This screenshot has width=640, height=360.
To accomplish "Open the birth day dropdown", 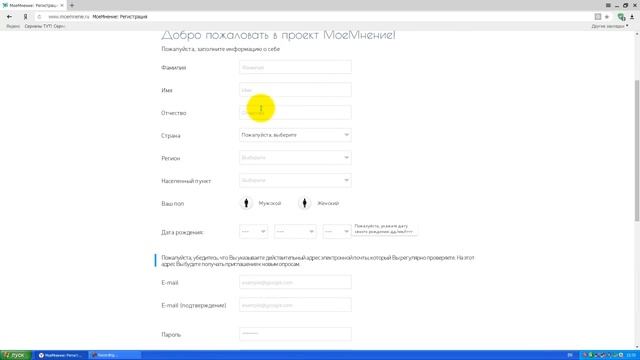I will pyautogui.click(x=253, y=231).
